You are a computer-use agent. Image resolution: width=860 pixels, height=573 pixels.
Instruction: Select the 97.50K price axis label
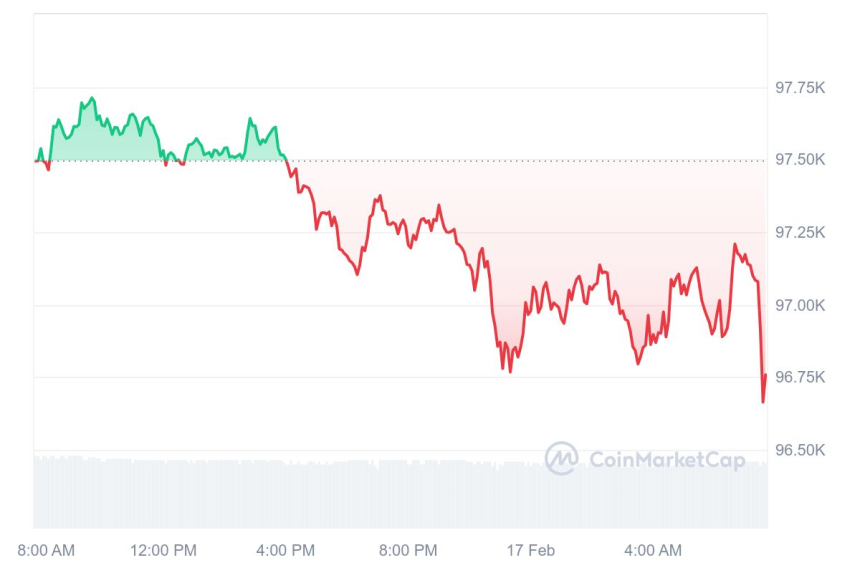800,160
